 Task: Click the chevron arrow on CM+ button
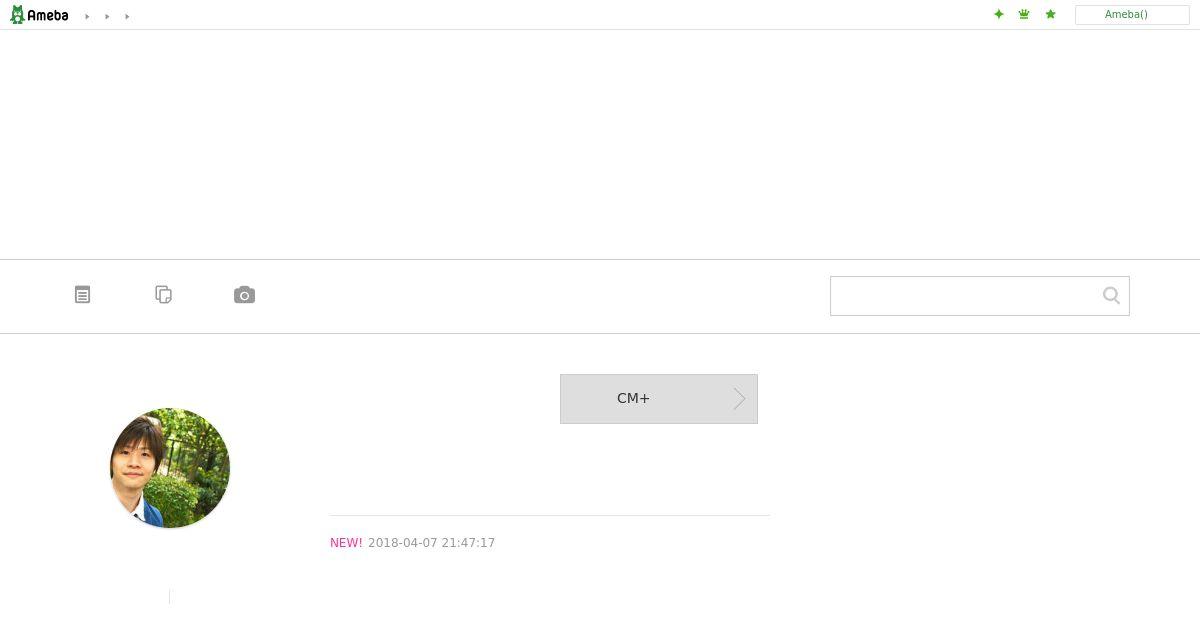(x=740, y=399)
